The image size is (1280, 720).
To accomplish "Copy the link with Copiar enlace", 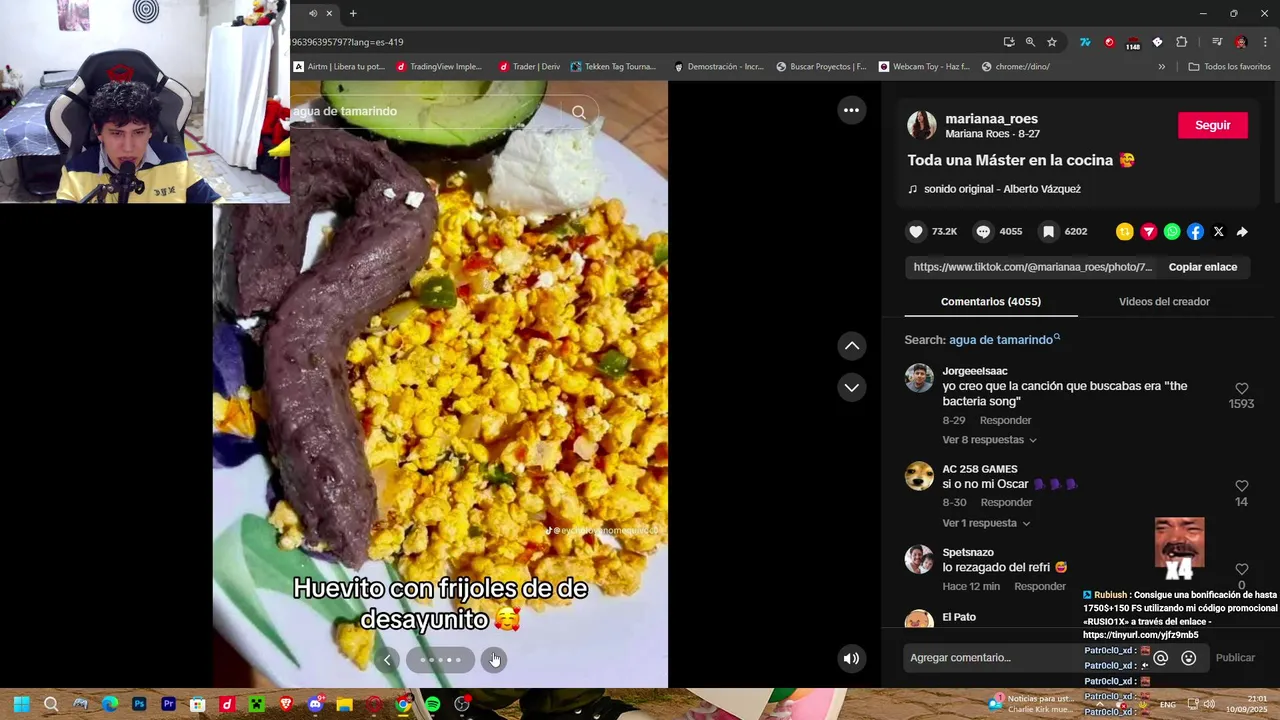I will click(1203, 267).
